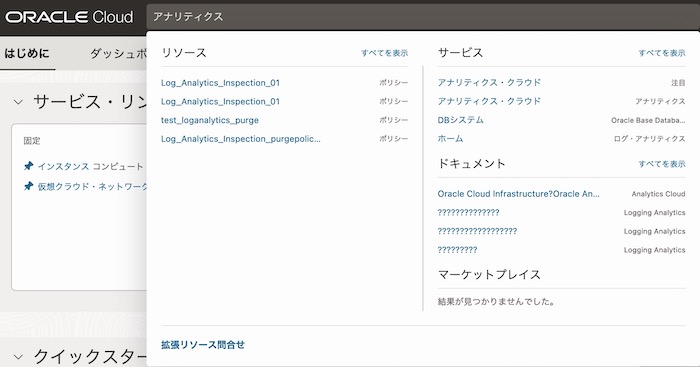
Task: Open the ?????????????? Logging Analytics document
Action: pos(468,213)
